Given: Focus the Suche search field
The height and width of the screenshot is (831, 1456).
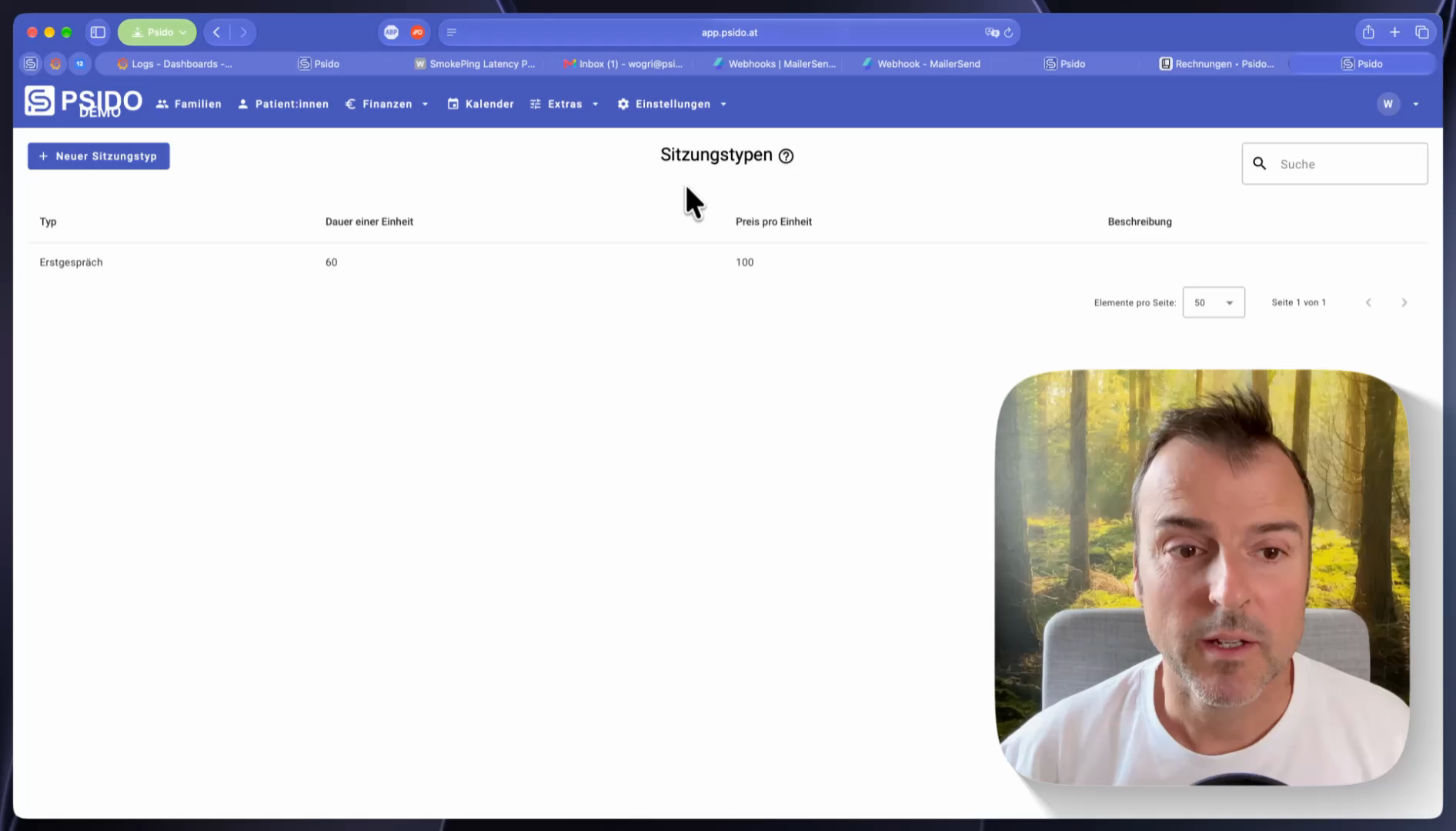Looking at the screenshot, I should tap(1334, 164).
